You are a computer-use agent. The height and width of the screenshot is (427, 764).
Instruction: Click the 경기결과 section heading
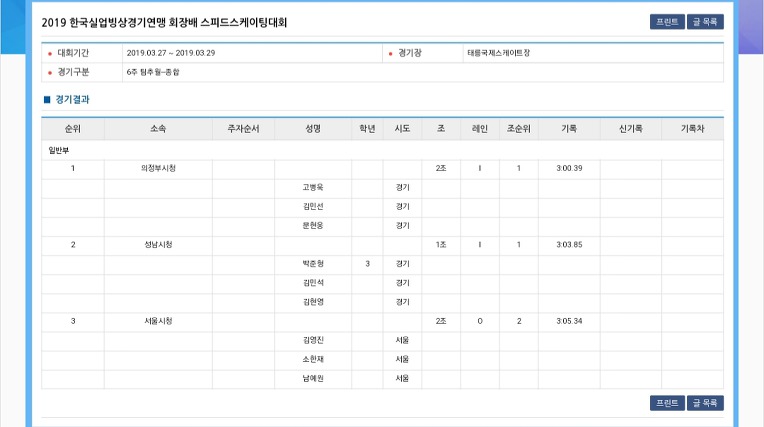pos(72,99)
